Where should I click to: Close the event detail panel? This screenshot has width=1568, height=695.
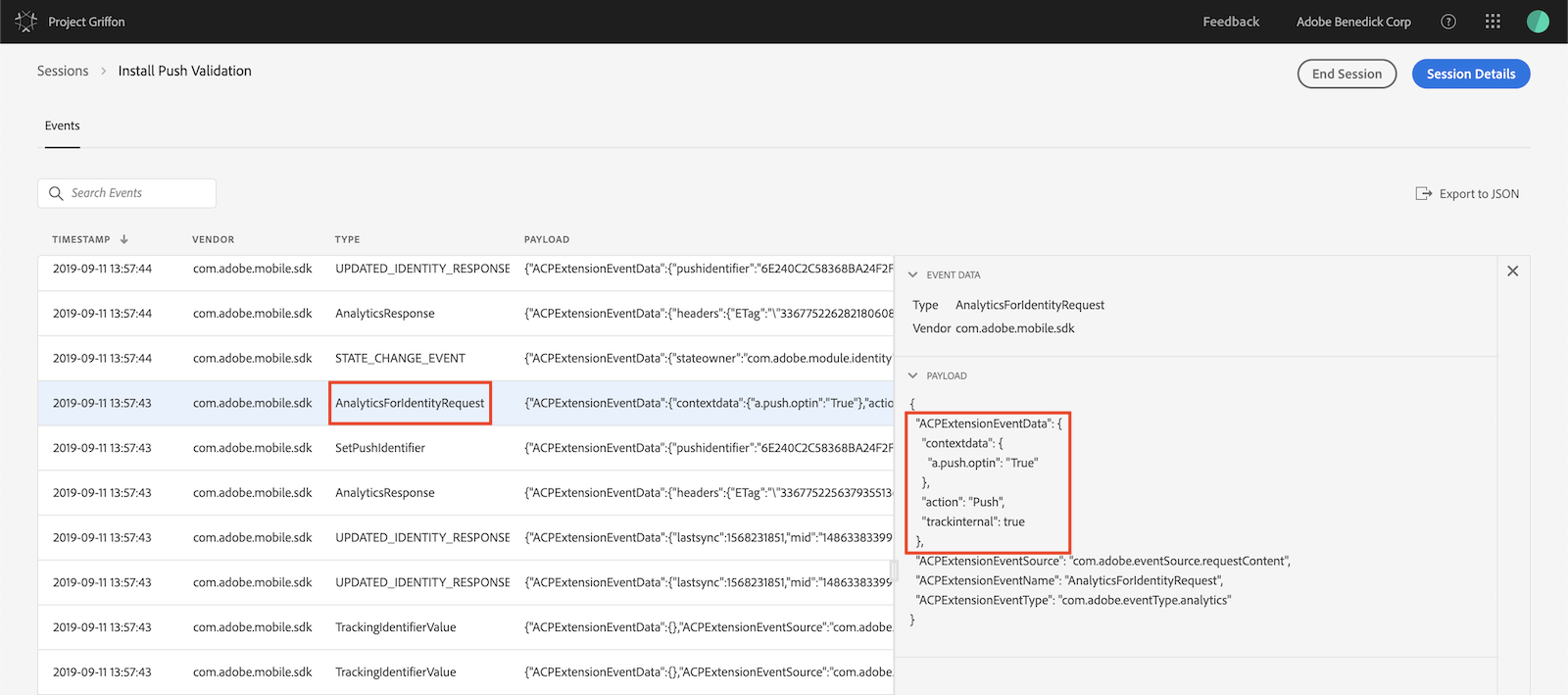[x=1513, y=272]
